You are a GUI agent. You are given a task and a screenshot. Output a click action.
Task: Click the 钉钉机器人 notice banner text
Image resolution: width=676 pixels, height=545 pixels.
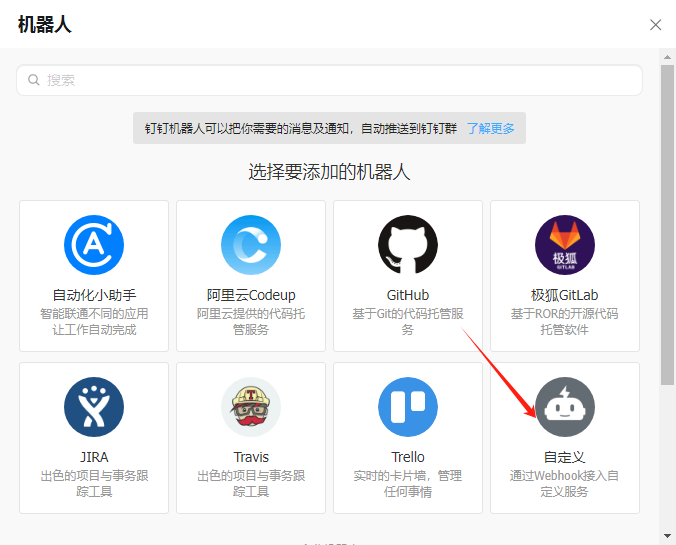301,128
